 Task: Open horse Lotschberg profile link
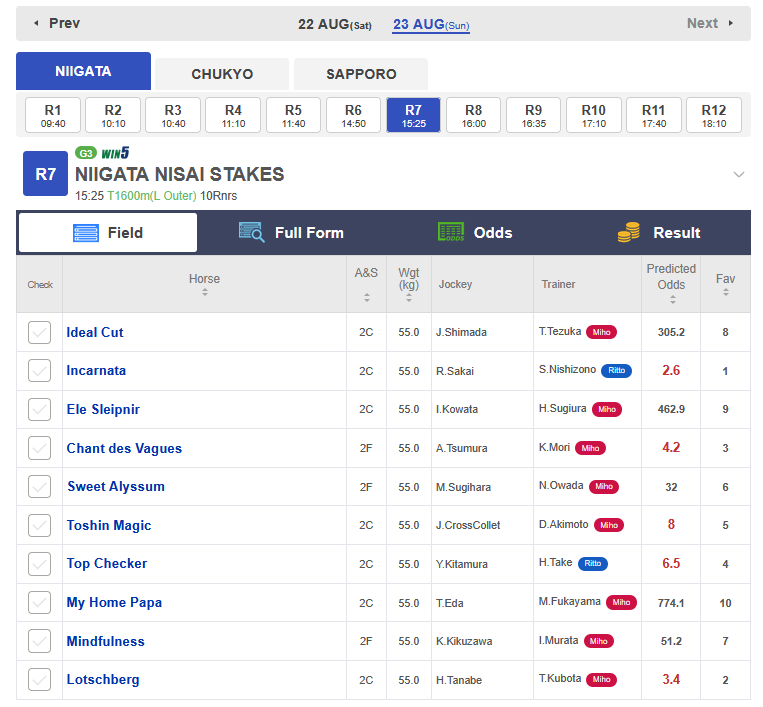pos(103,680)
